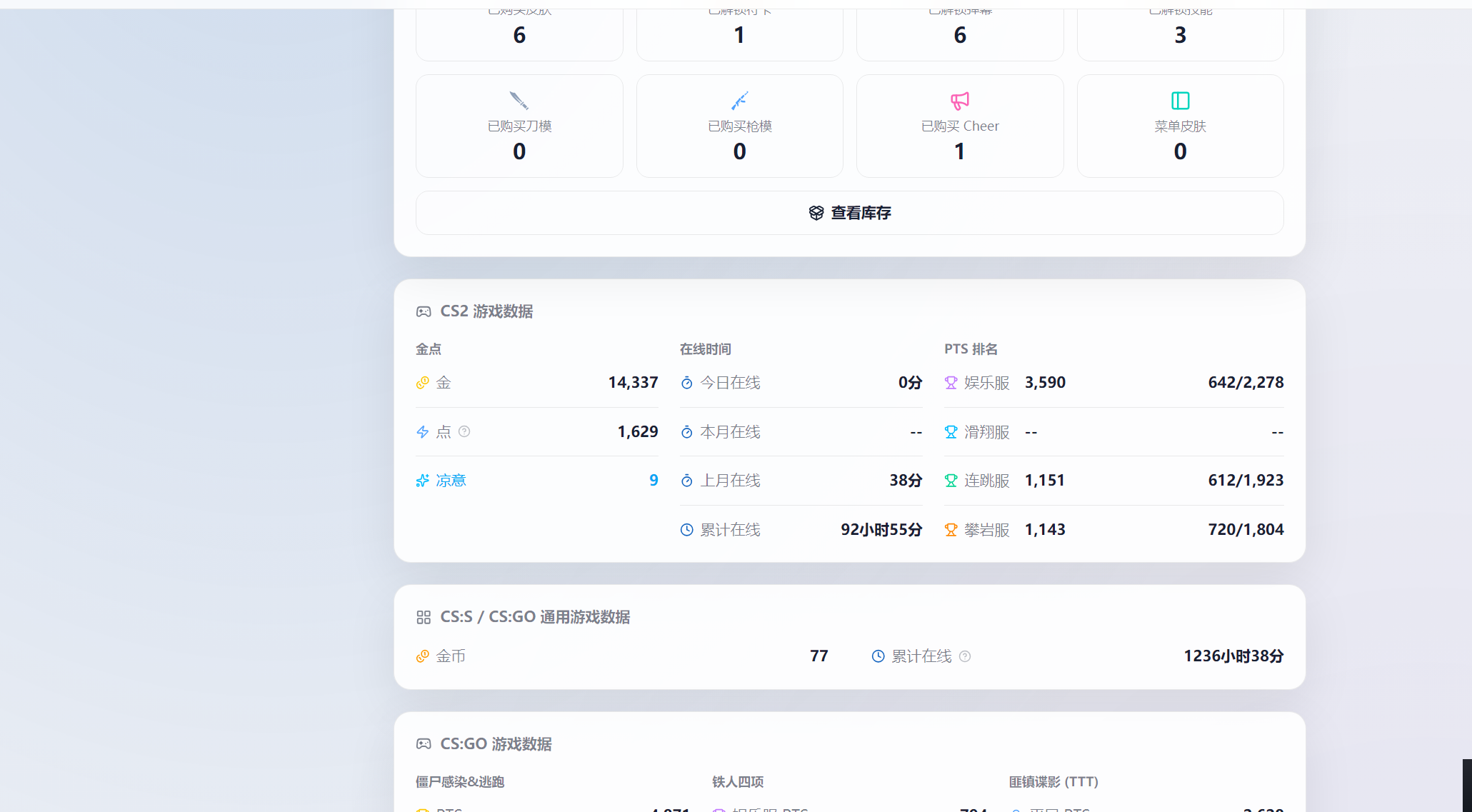Viewport: 1472px width, 812px height.
Task: Click the CS:GO 游戏数据 heading
Action: point(496,744)
